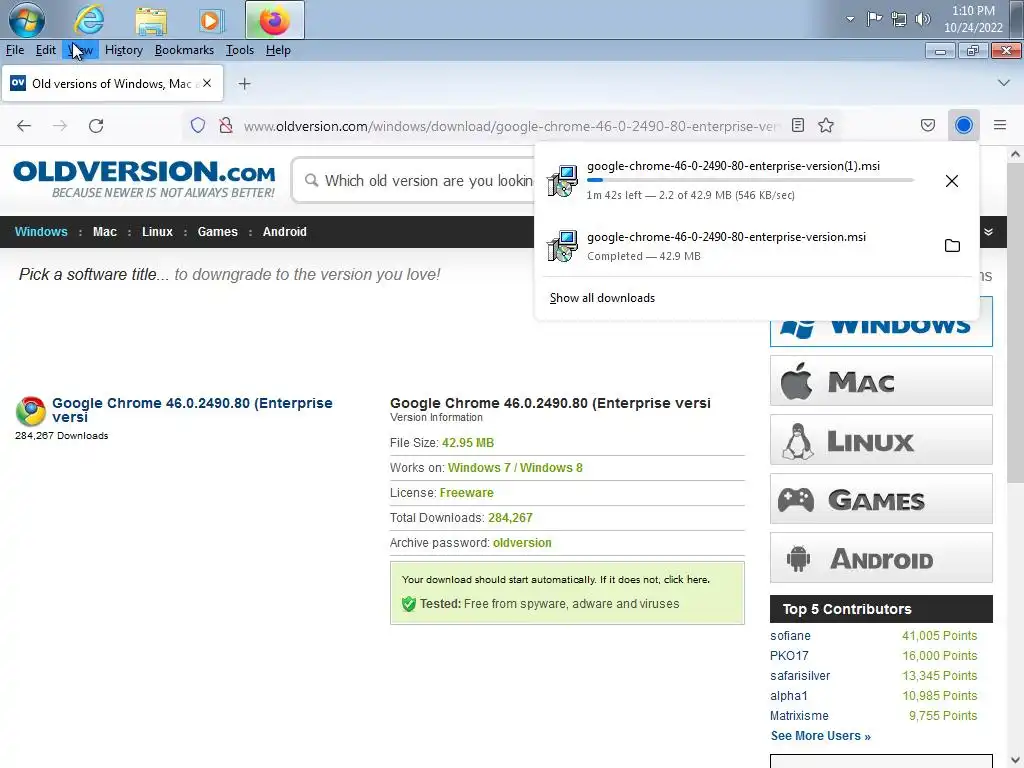
Task: Open a new tab with plus
Action: (x=244, y=84)
